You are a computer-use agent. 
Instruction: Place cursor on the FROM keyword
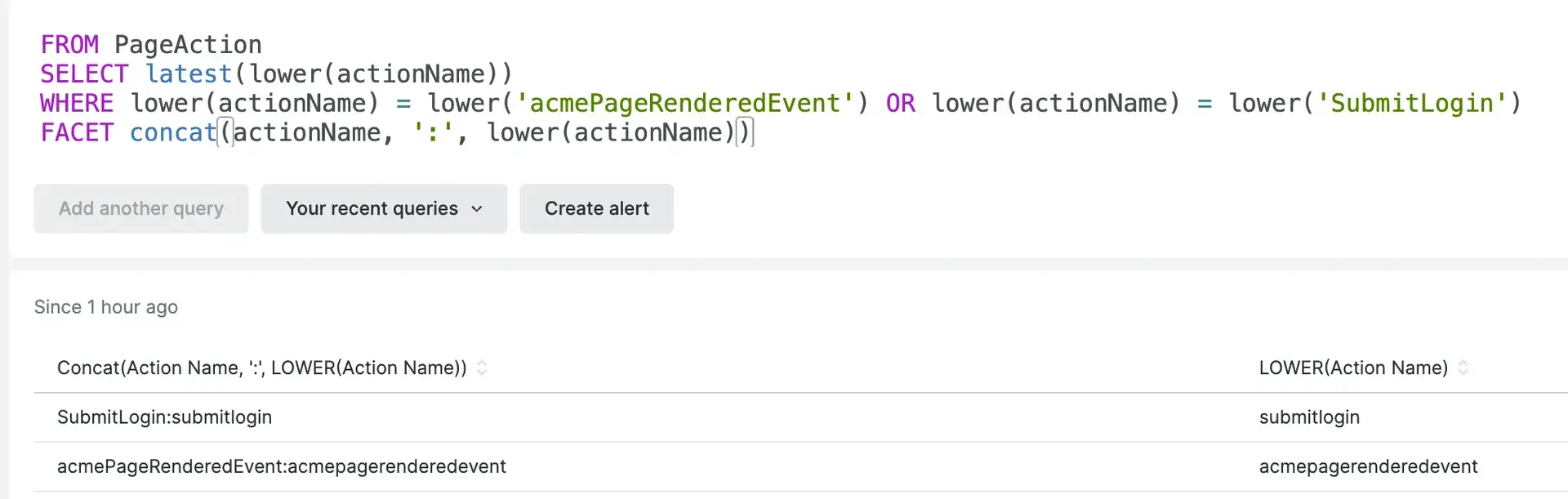[x=69, y=45]
